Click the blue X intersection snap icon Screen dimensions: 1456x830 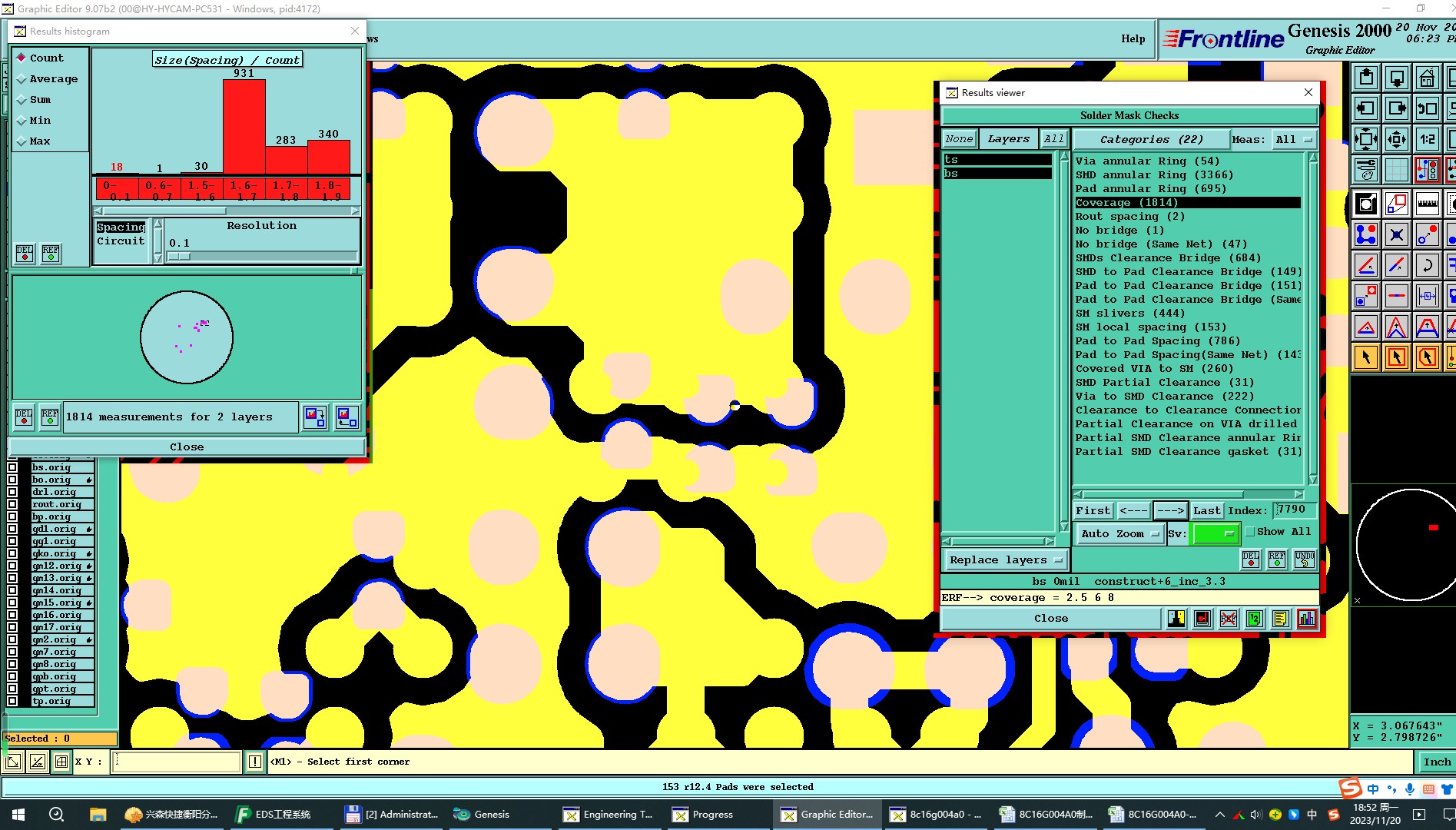click(x=1397, y=234)
